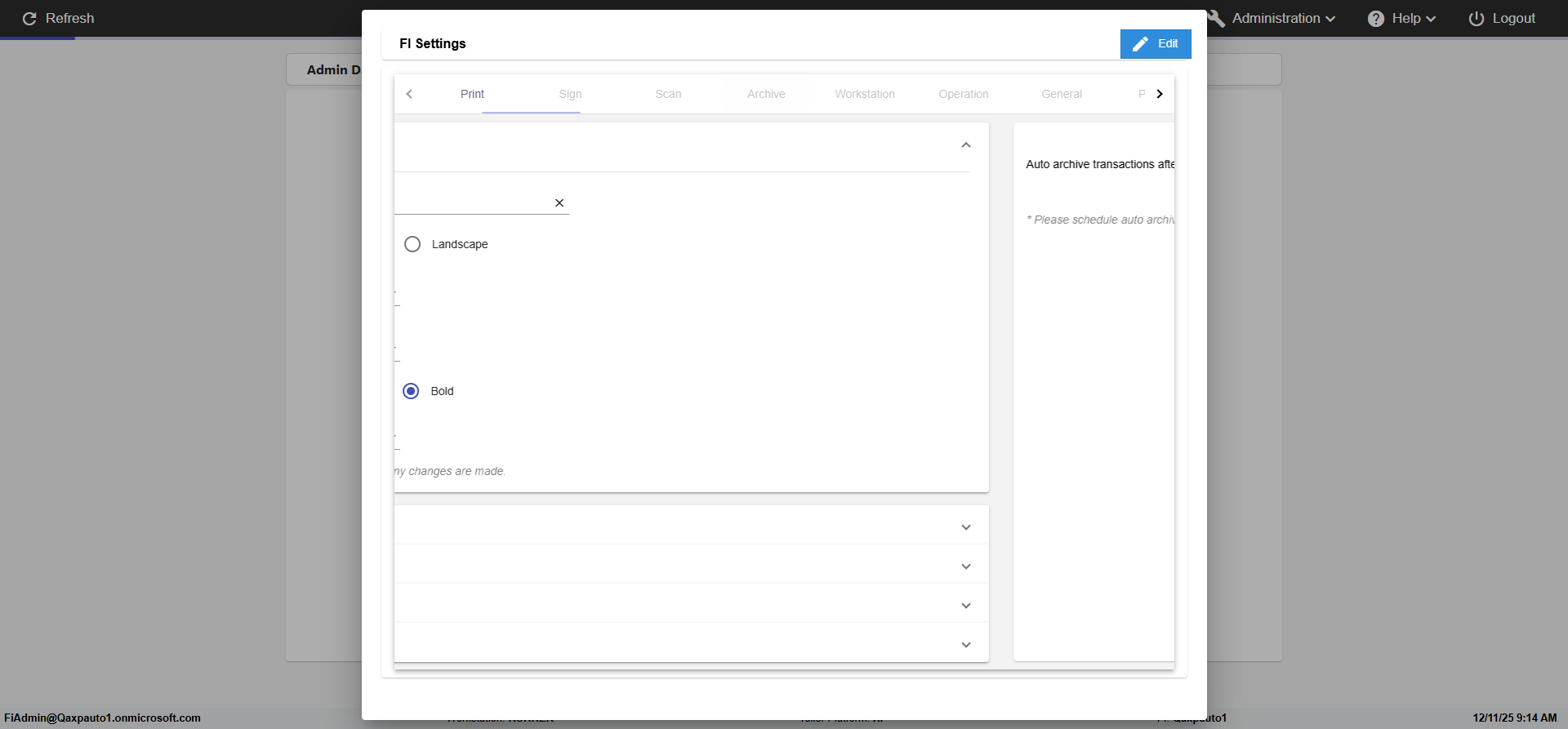
Task: Click the Logout power icon
Action: (1477, 19)
